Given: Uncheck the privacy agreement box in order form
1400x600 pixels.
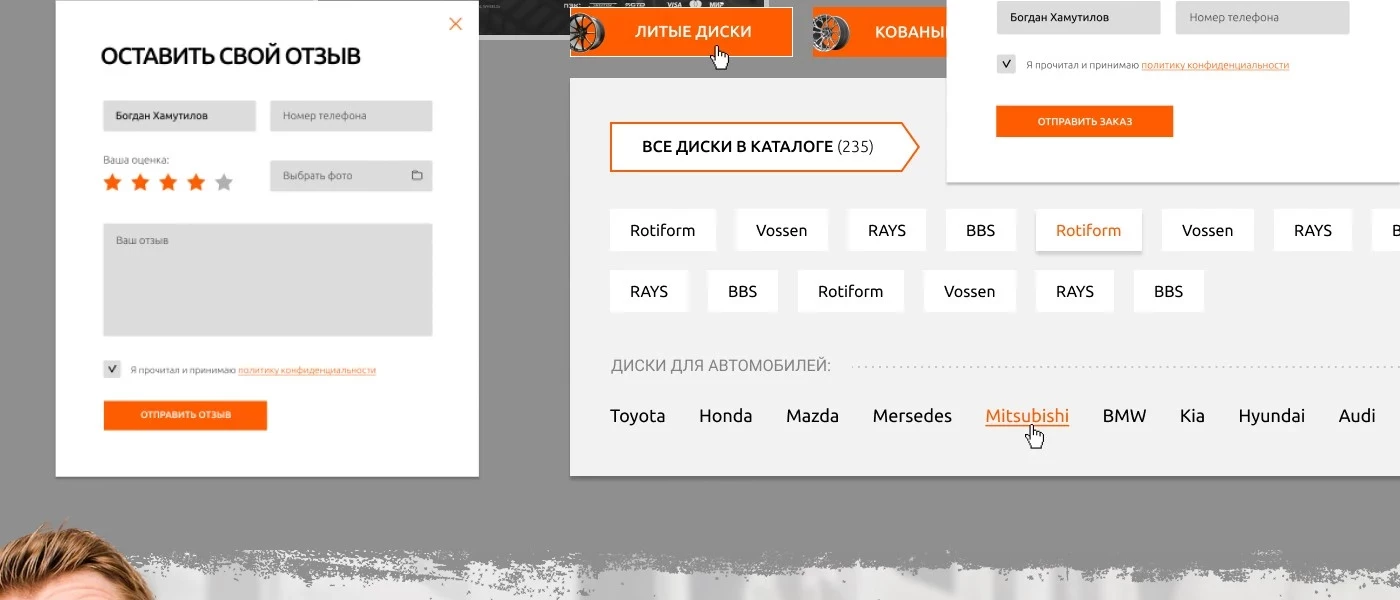Looking at the screenshot, I should click(x=1006, y=63).
